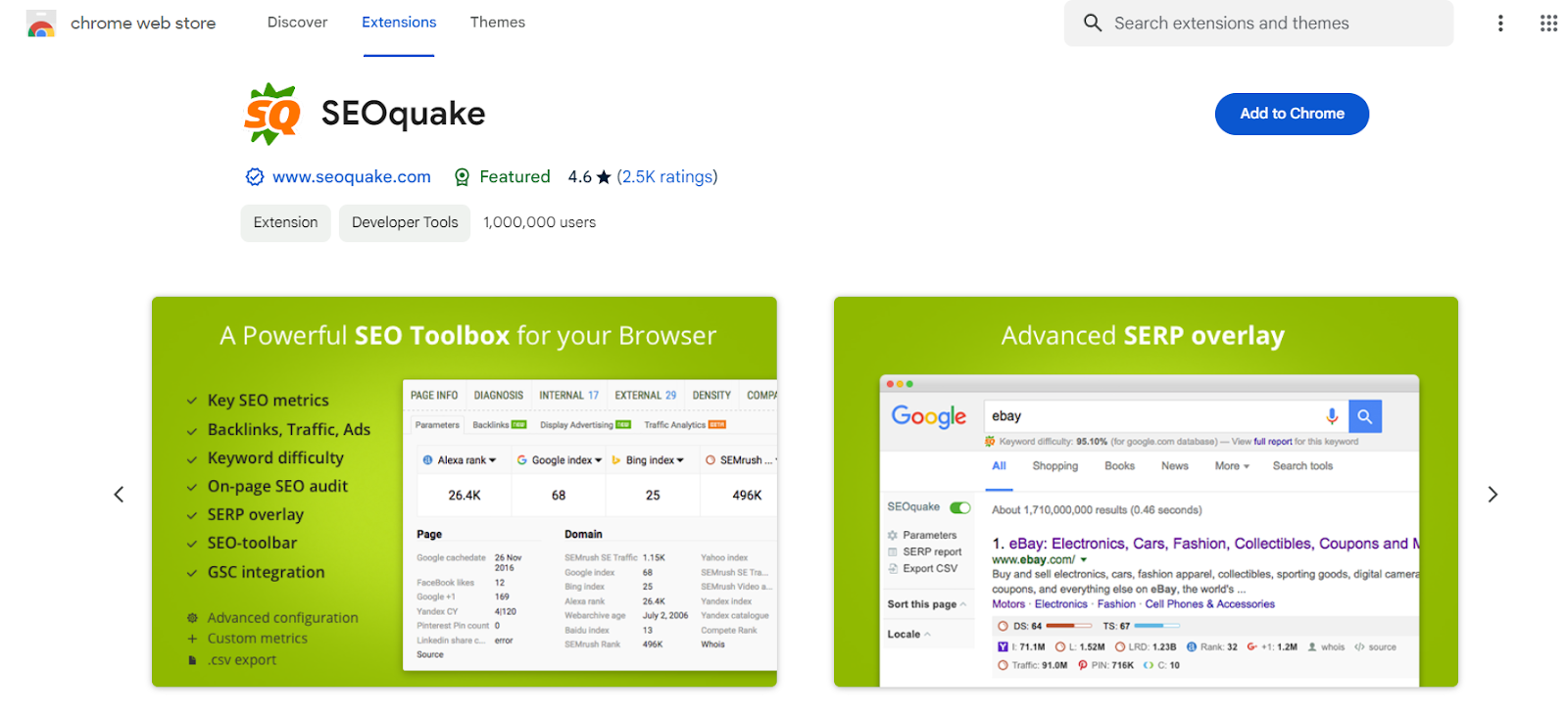
Task: Click the SEOquake extension title
Action: (x=403, y=114)
